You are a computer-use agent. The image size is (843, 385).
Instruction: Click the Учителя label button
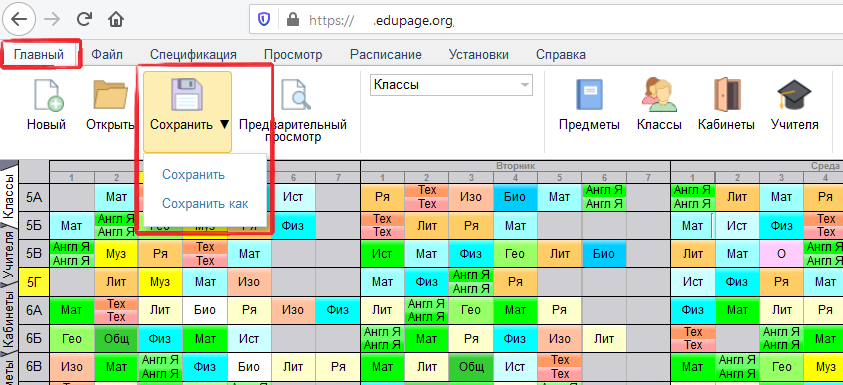pyautogui.click(x=795, y=125)
